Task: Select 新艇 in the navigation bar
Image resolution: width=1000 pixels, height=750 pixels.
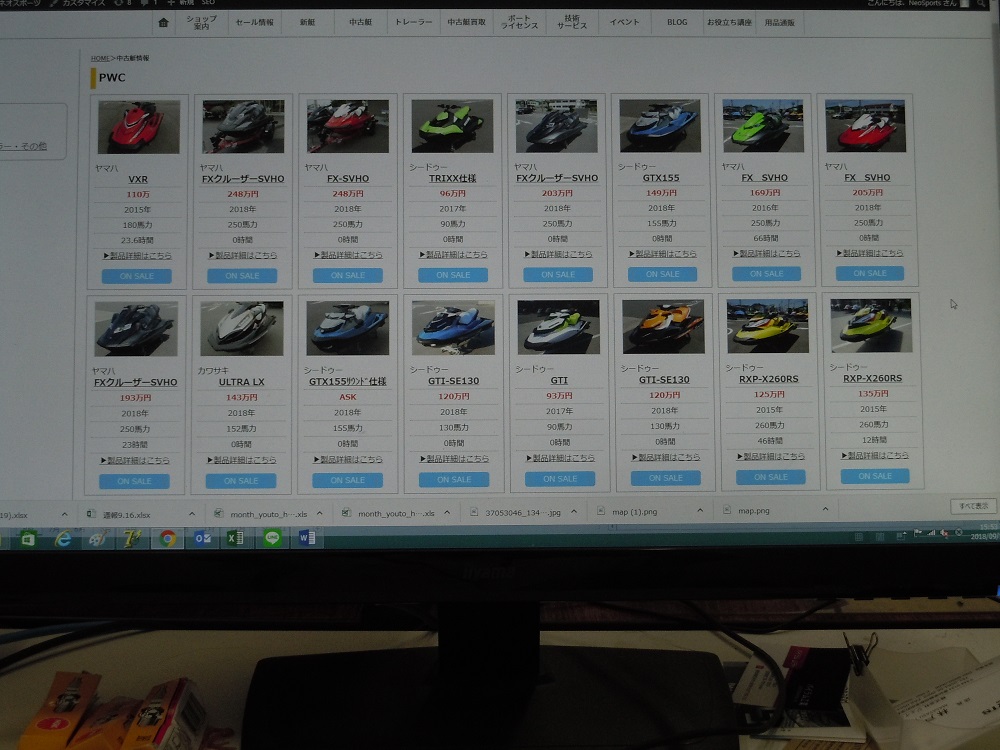Action: pyautogui.click(x=307, y=22)
